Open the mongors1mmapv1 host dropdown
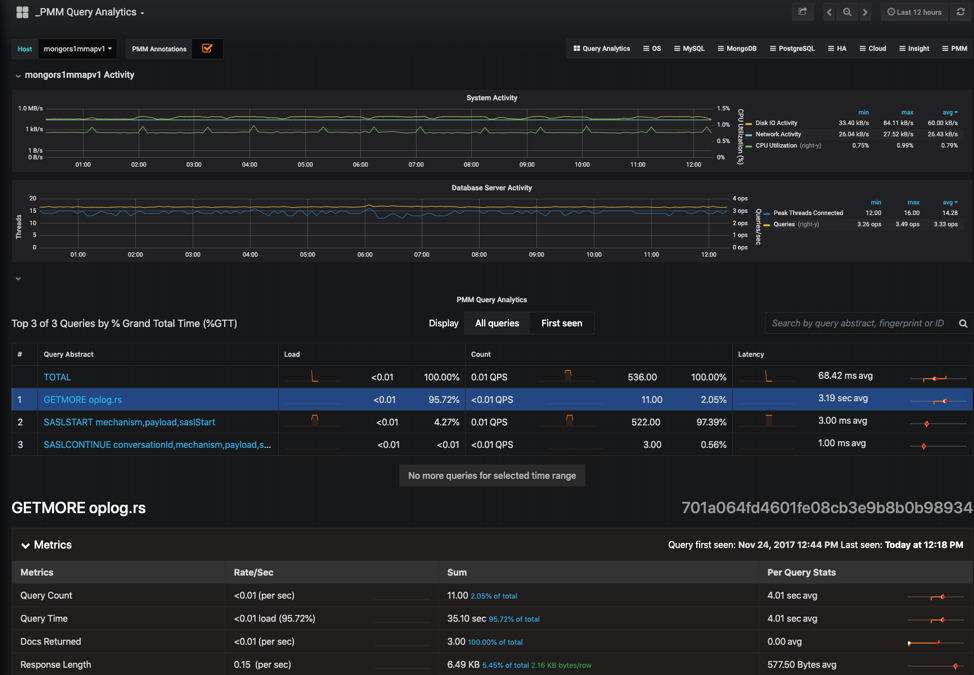The width and height of the screenshot is (974, 675). point(77,47)
